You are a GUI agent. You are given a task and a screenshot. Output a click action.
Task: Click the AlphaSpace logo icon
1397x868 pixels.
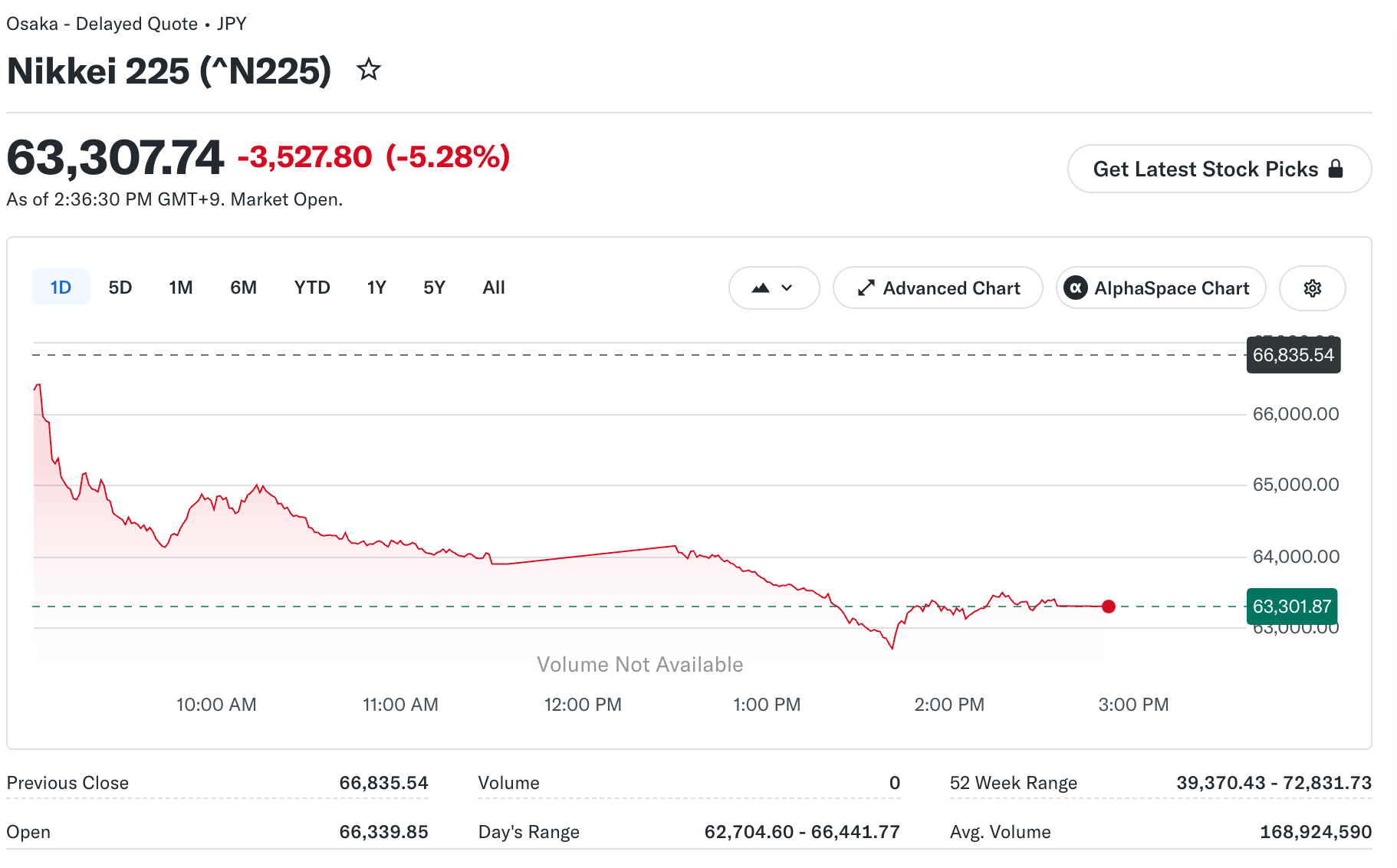pyautogui.click(x=1076, y=288)
